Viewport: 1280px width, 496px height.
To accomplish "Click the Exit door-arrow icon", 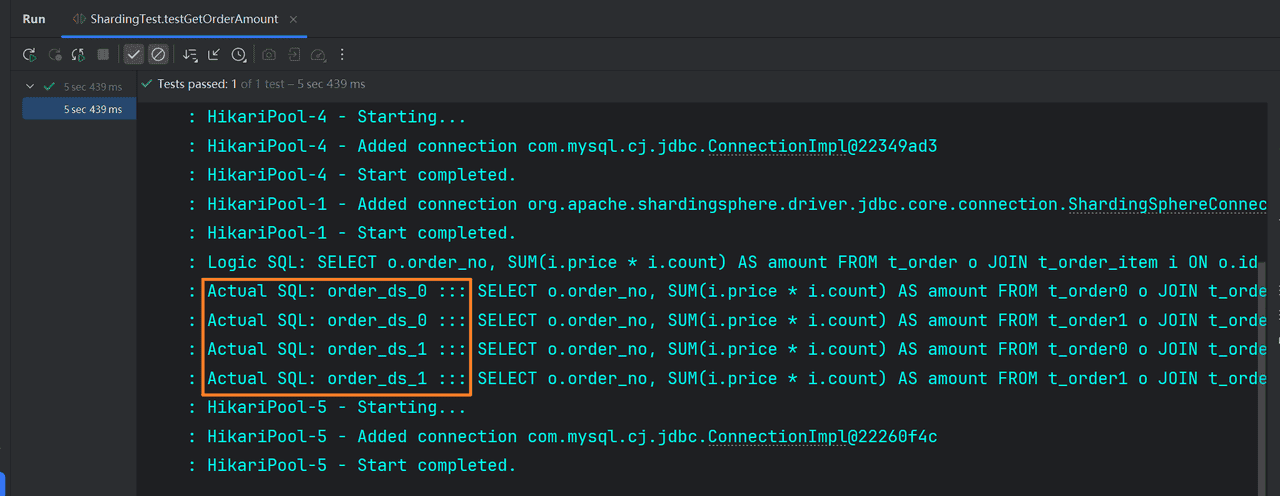I will (294, 55).
